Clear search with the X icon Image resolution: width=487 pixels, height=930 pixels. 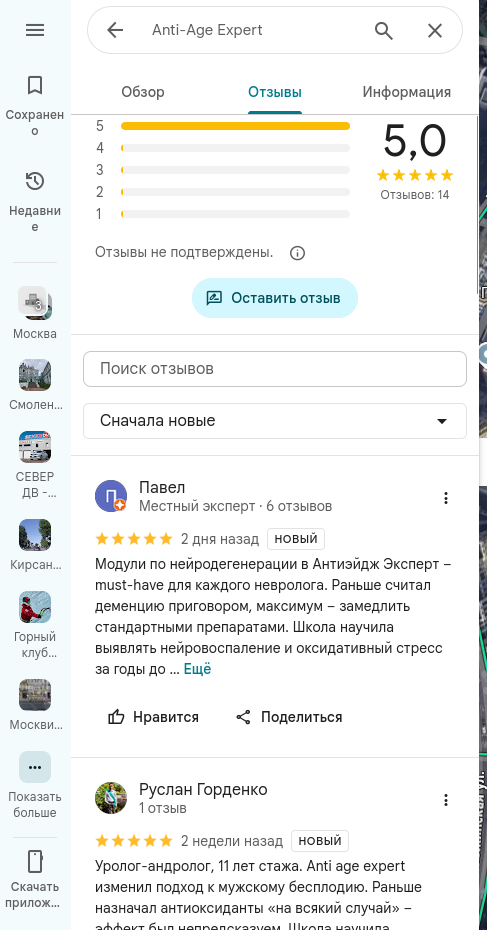(435, 30)
